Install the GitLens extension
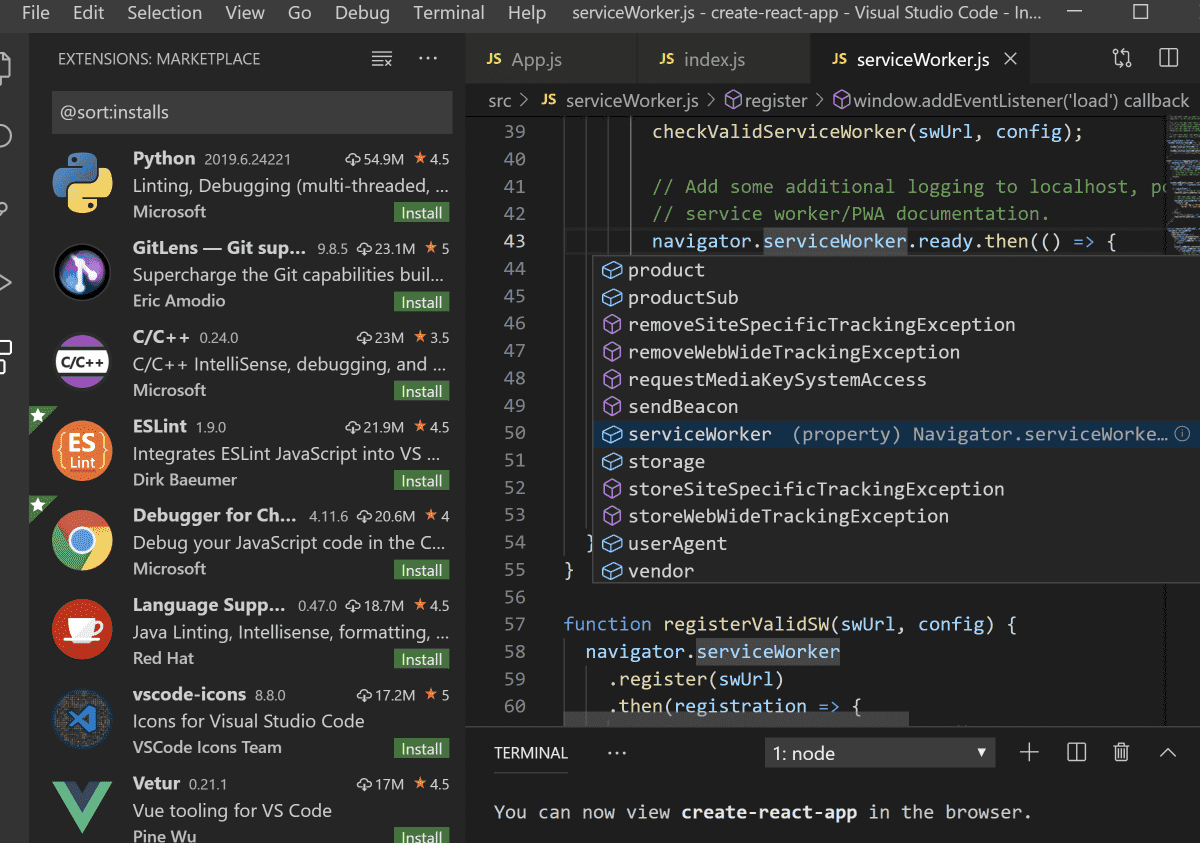The image size is (1200, 843). coord(421,302)
